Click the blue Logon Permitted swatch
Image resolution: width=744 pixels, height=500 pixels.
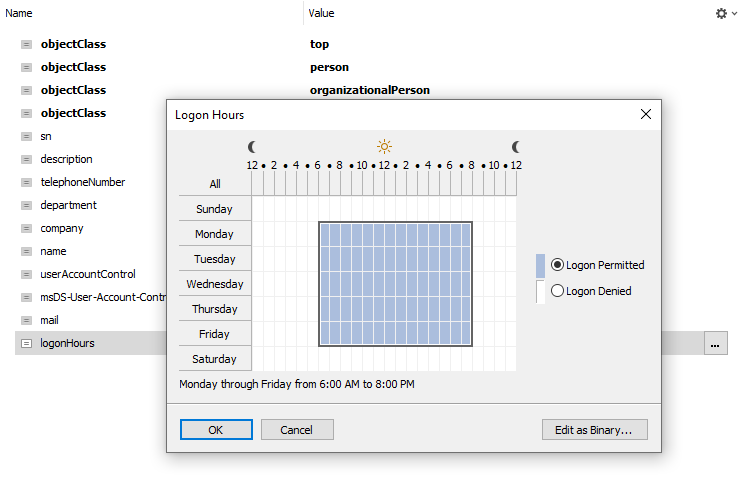pos(540,265)
